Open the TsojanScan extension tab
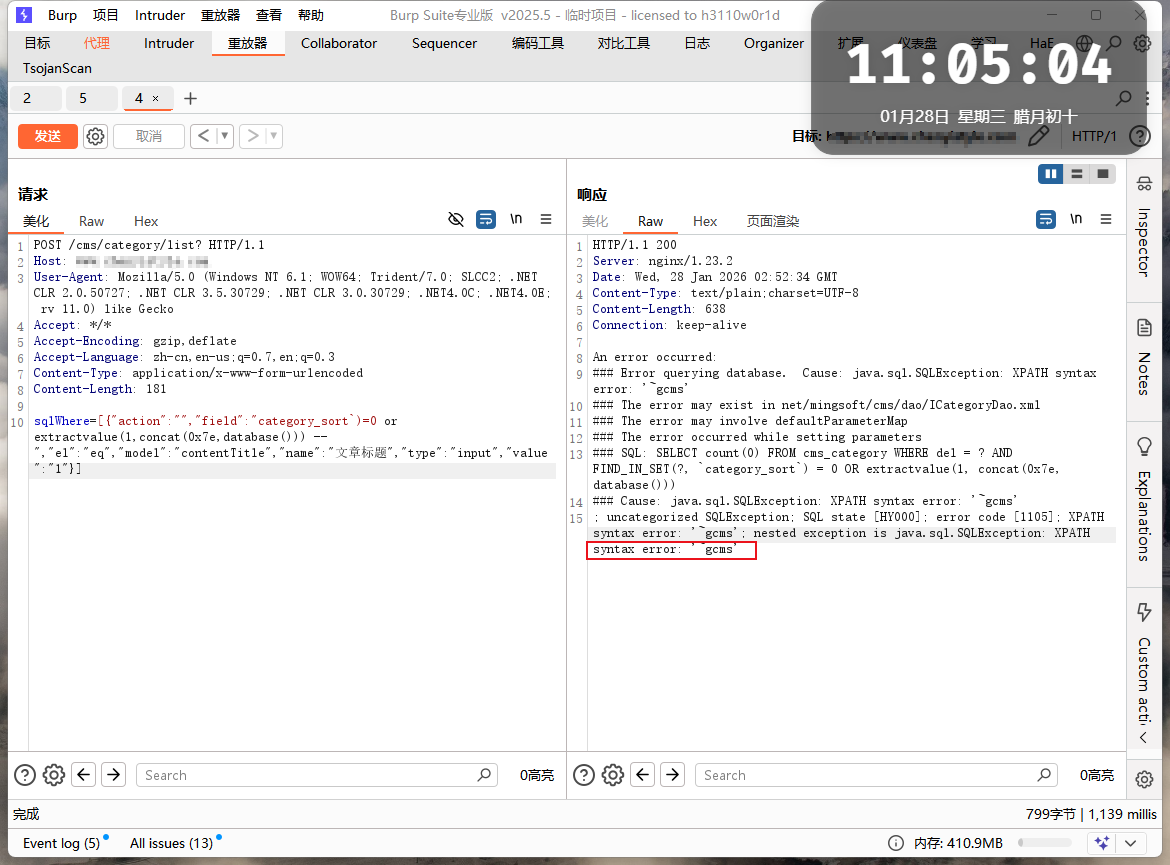1170x865 pixels. 57,68
